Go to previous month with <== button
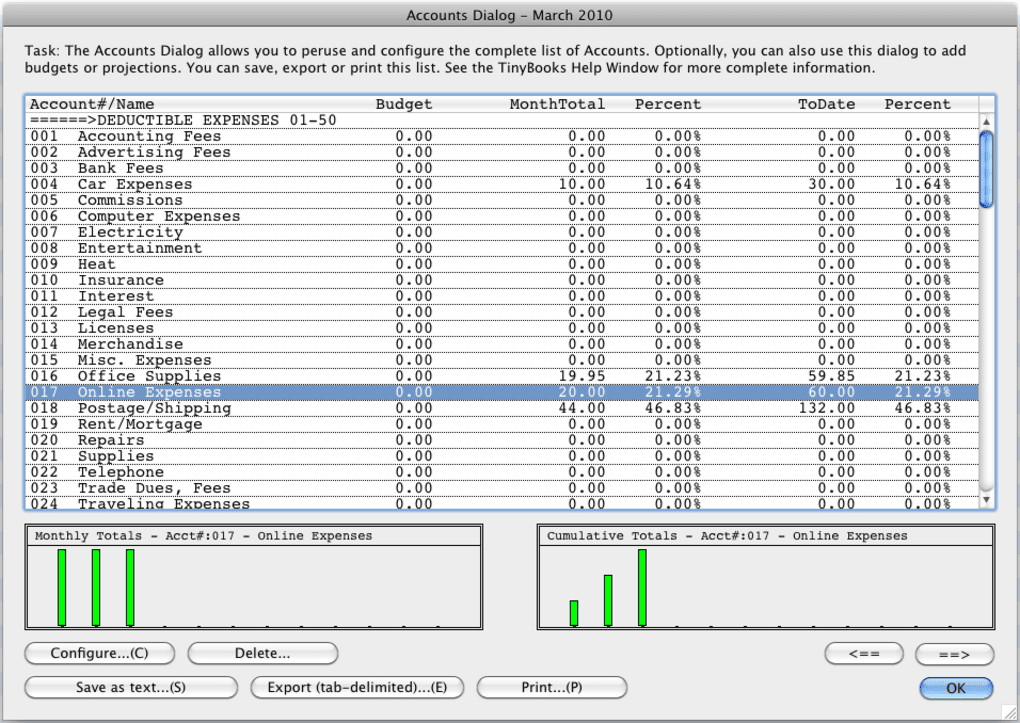The image size is (1020, 723). 864,654
